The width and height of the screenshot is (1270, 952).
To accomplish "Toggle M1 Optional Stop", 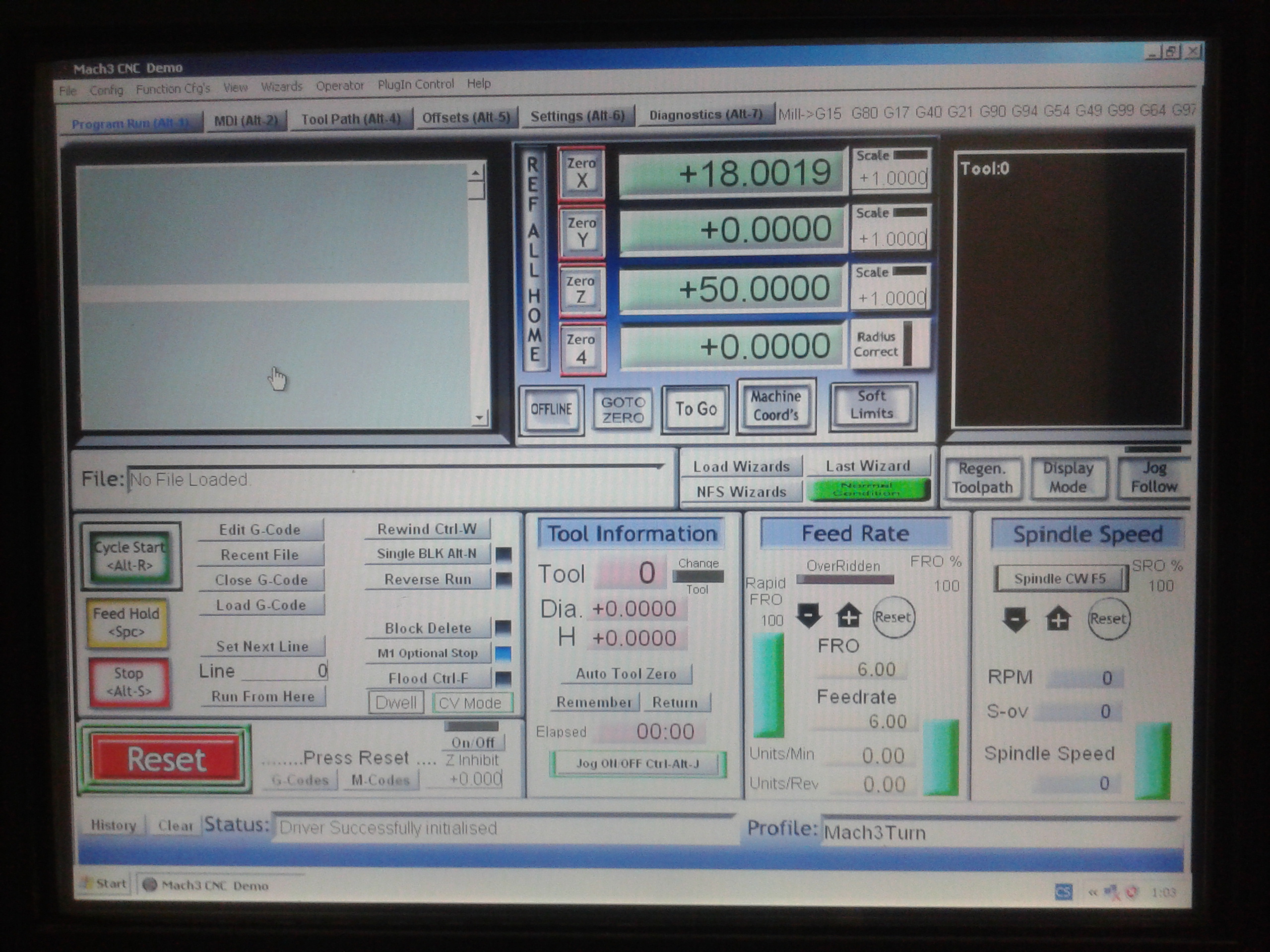I will pyautogui.click(x=428, y=653).
